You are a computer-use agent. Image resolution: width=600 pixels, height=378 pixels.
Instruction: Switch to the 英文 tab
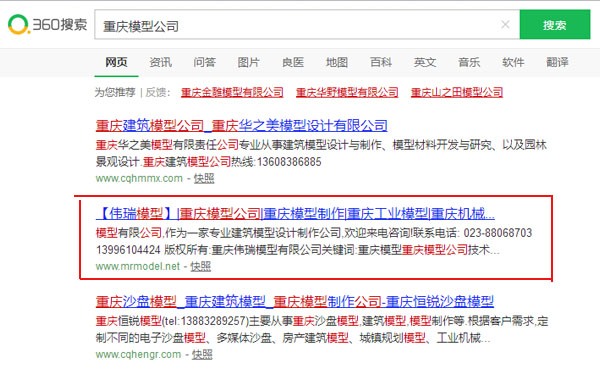(x=425, y=62)
